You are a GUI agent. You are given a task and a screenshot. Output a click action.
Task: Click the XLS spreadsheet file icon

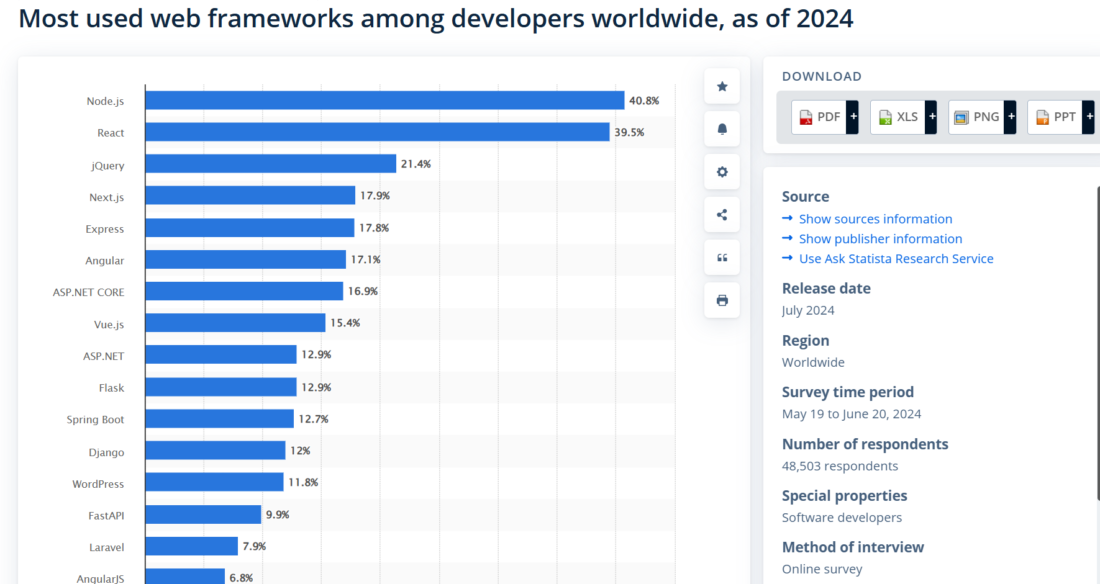[884, 117]
